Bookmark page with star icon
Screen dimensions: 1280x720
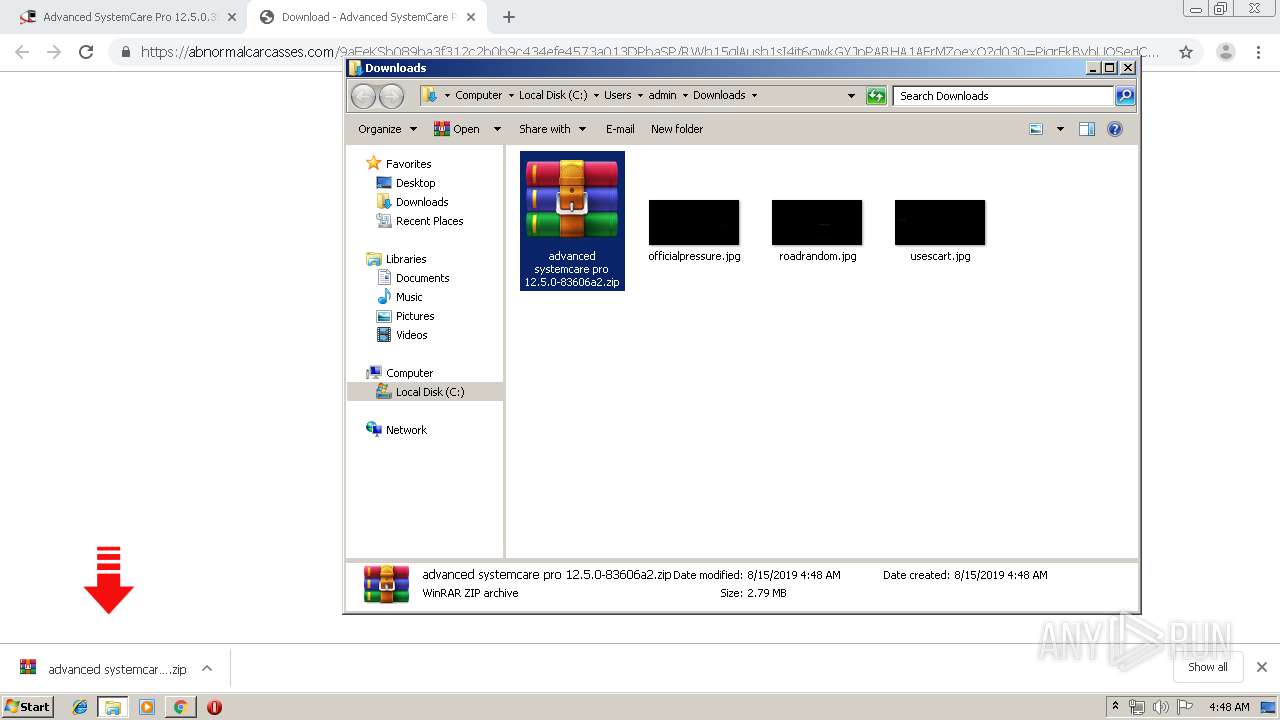click(x=1186, y=52)
